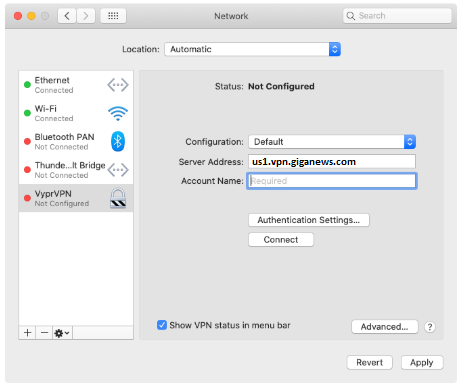Click the add network service plus button
The width and height of the screenshot is (460, 386).
pyautogui.click(x=28, y=332)
